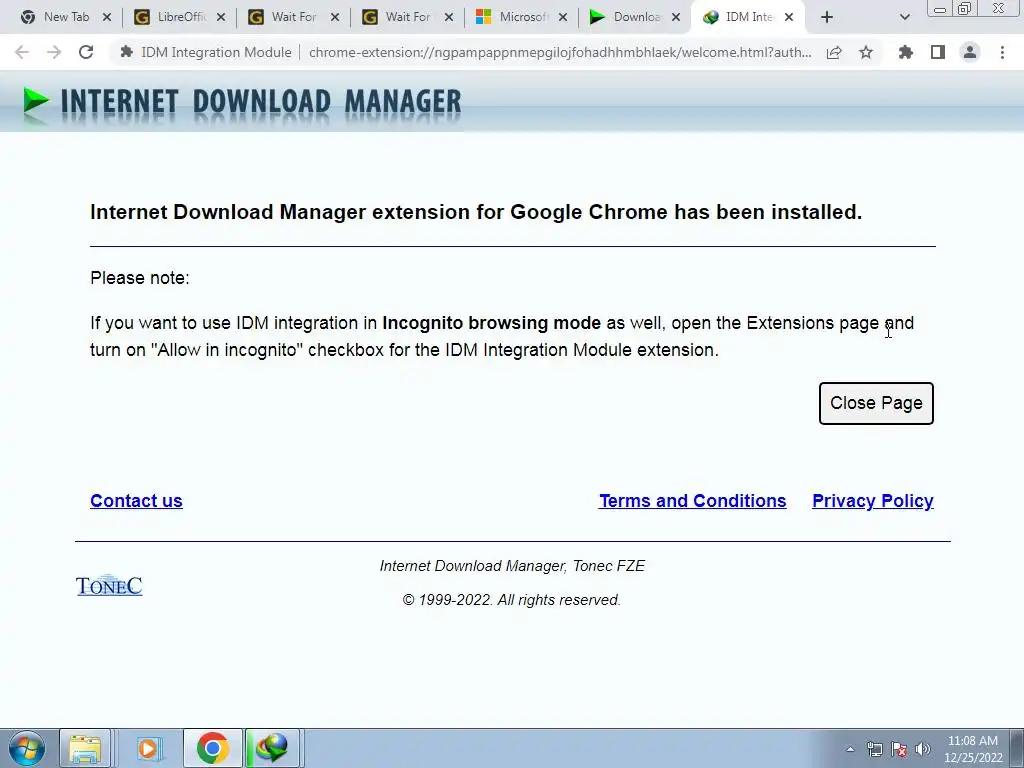This screenshot has height=768, width=1024.
Task: Close the first Wait For tab
Action: [x=335, y=18]
